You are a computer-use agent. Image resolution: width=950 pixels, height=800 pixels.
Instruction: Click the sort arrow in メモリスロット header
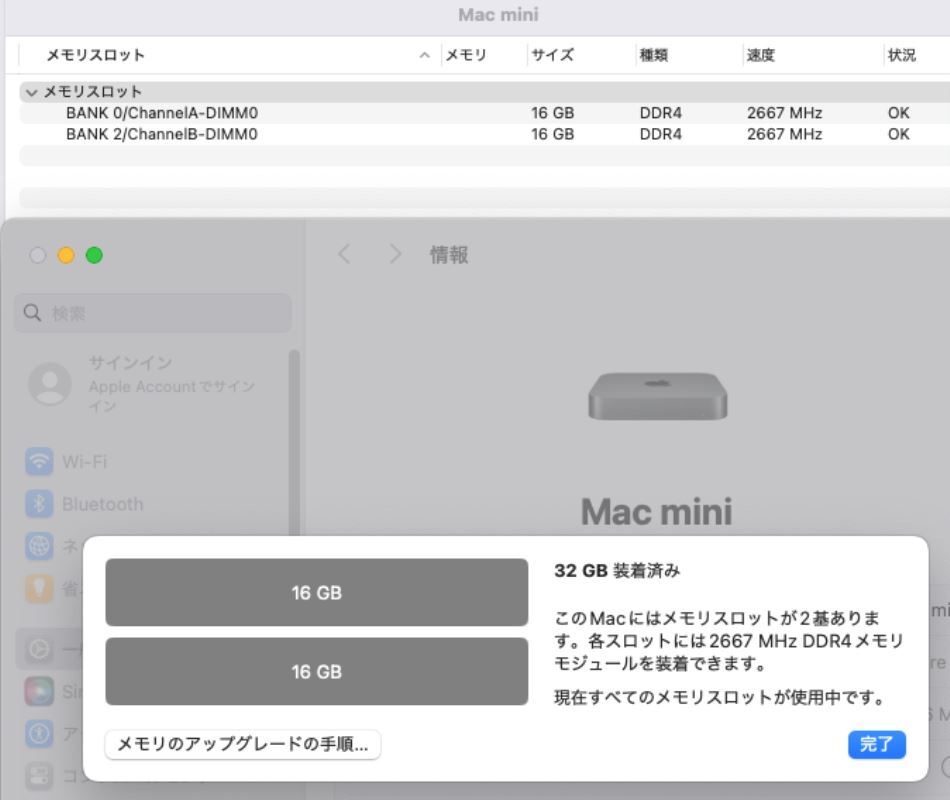coord(425,55)
